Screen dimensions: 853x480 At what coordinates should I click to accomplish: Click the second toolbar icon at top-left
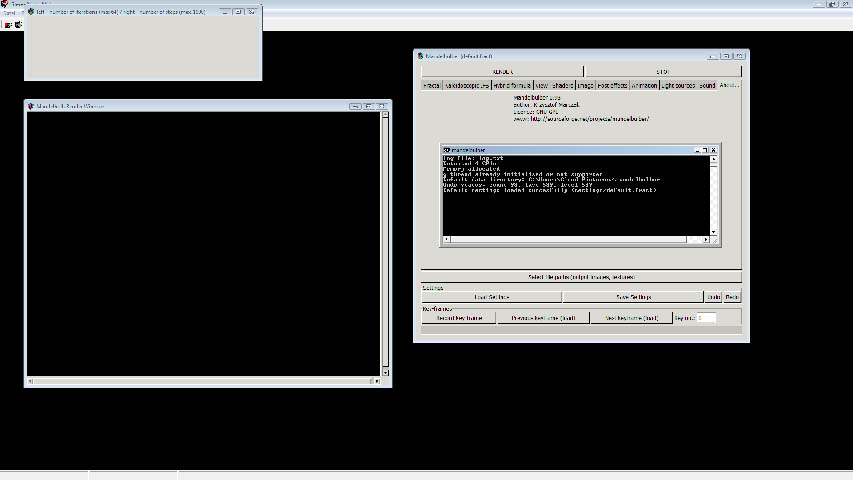tap(18, 24)
